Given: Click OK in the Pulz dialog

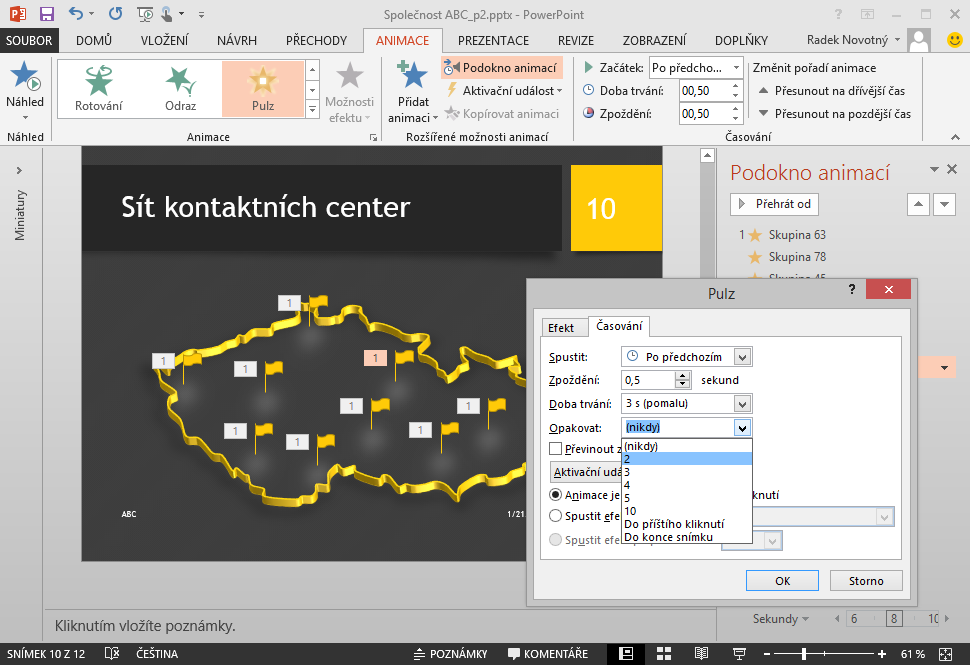Looking at the screenshot, I should (782, 581).
